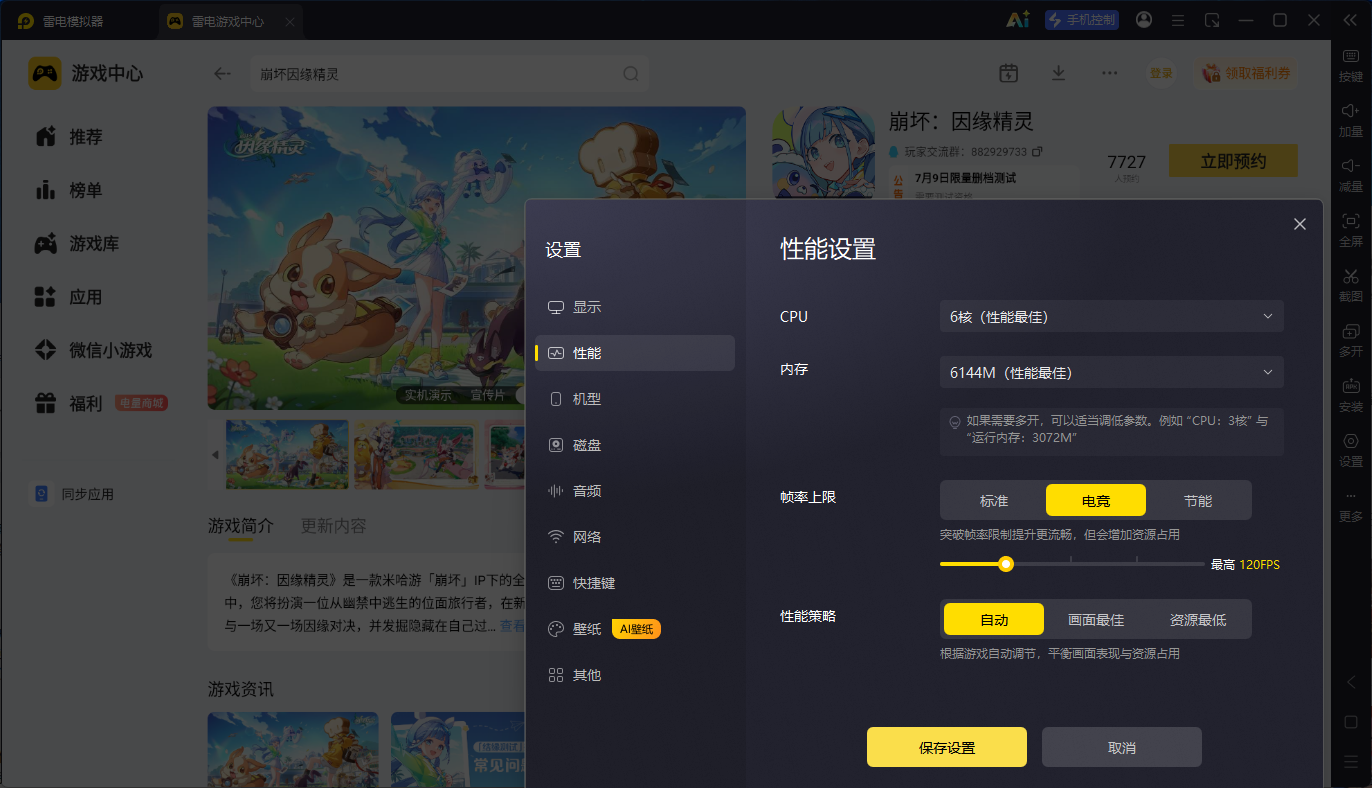Open user account icon in title bar
Image resolution: width=1372 pixels, height=788 pixels.
click(1144, 20)
